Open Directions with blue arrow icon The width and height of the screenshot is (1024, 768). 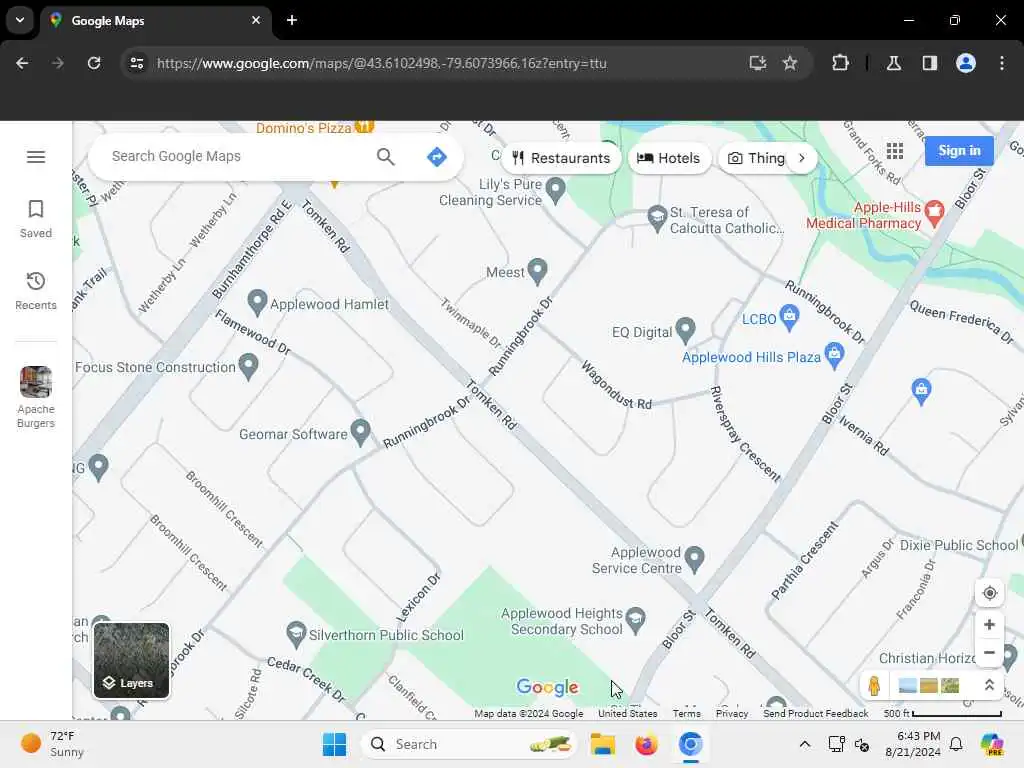tap(436, 157)
